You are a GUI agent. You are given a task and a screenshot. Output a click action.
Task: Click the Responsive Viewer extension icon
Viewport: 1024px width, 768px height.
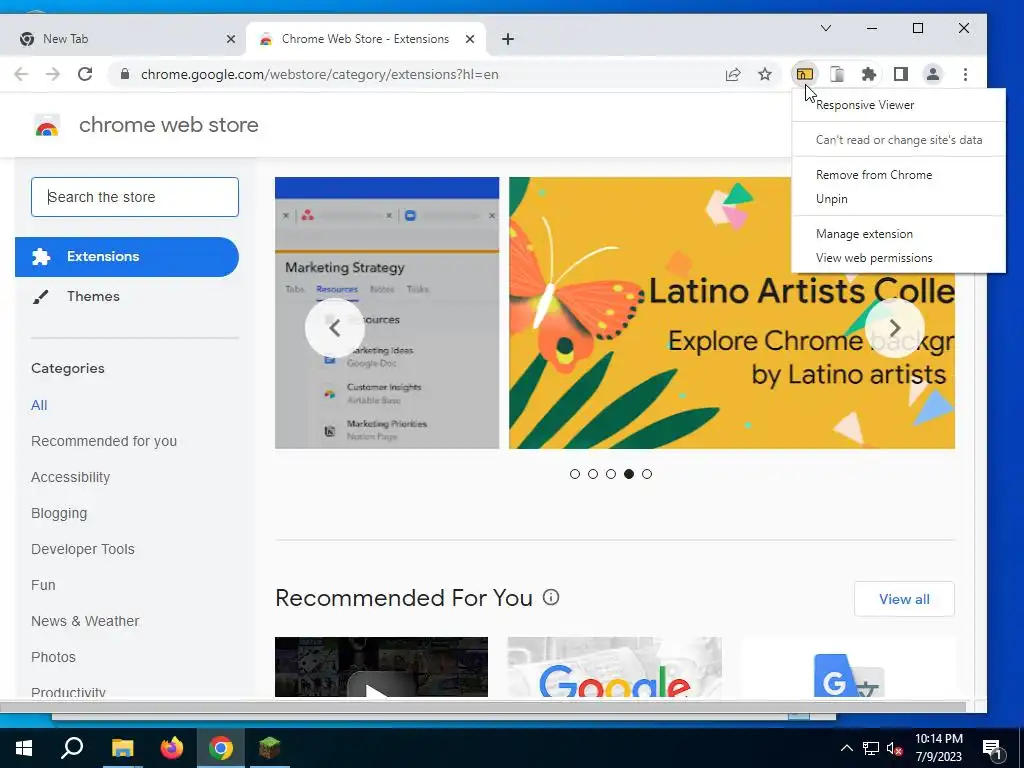point(805,74)
